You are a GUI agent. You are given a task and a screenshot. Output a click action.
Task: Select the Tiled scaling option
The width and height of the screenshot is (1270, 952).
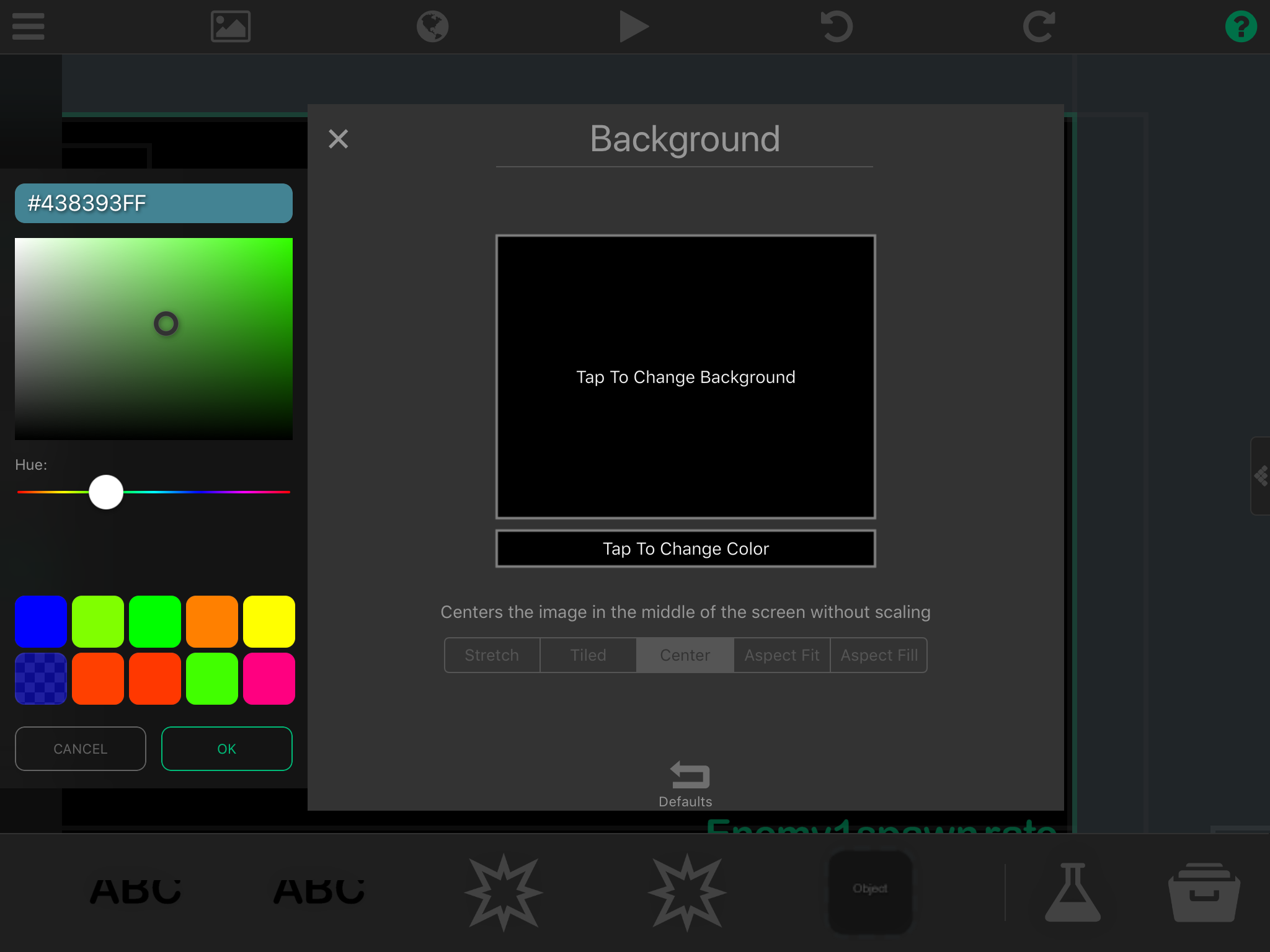588,655
